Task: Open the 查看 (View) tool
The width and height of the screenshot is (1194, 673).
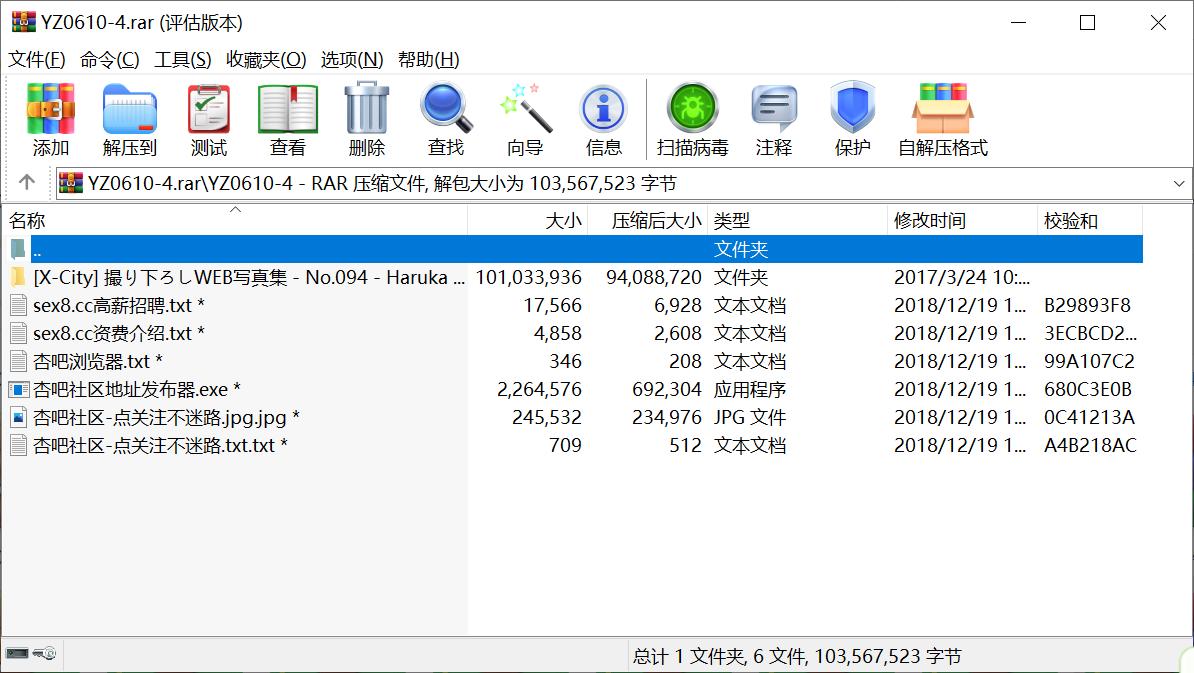Action: tap(288, 120)
